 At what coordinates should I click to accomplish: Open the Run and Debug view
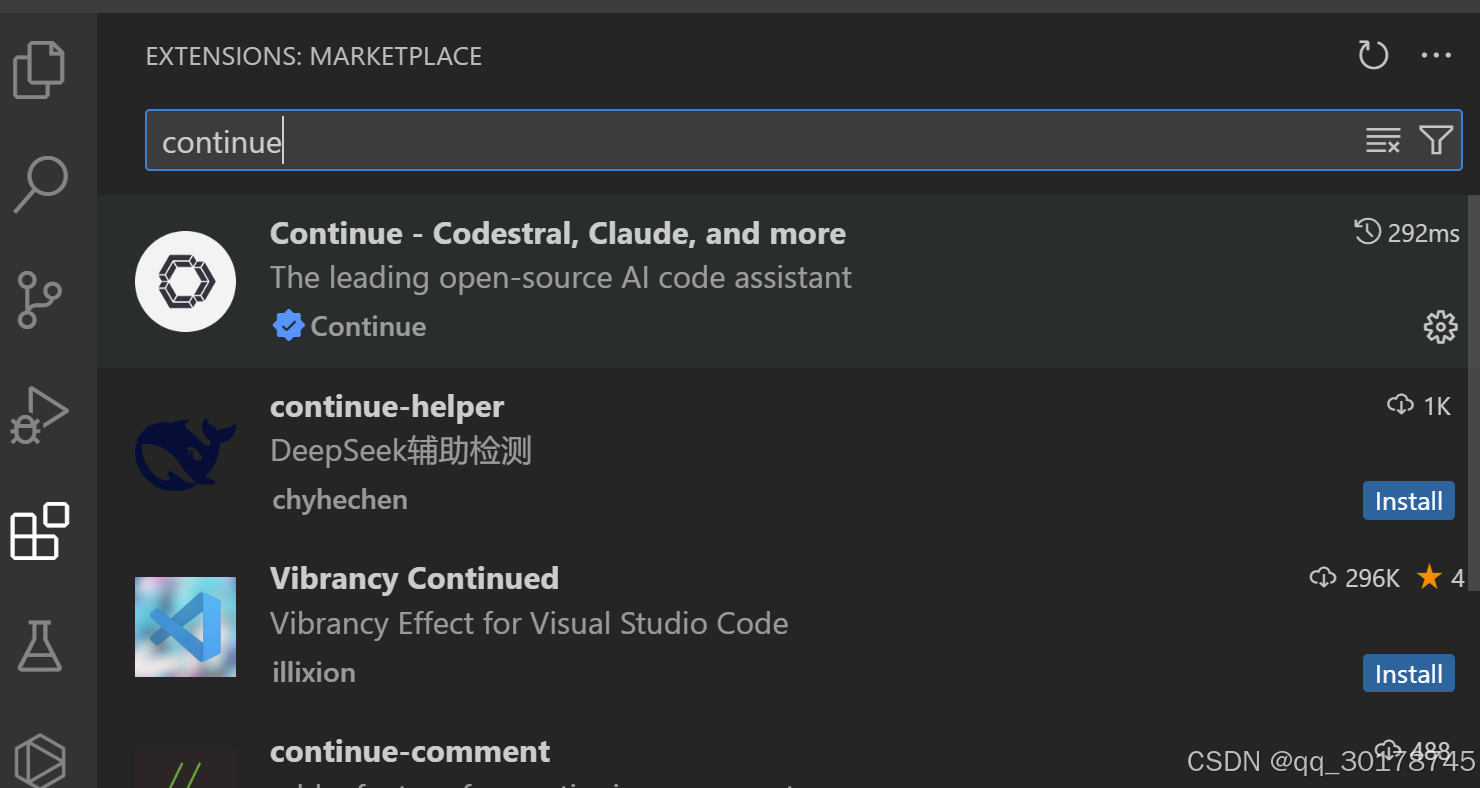39,414
